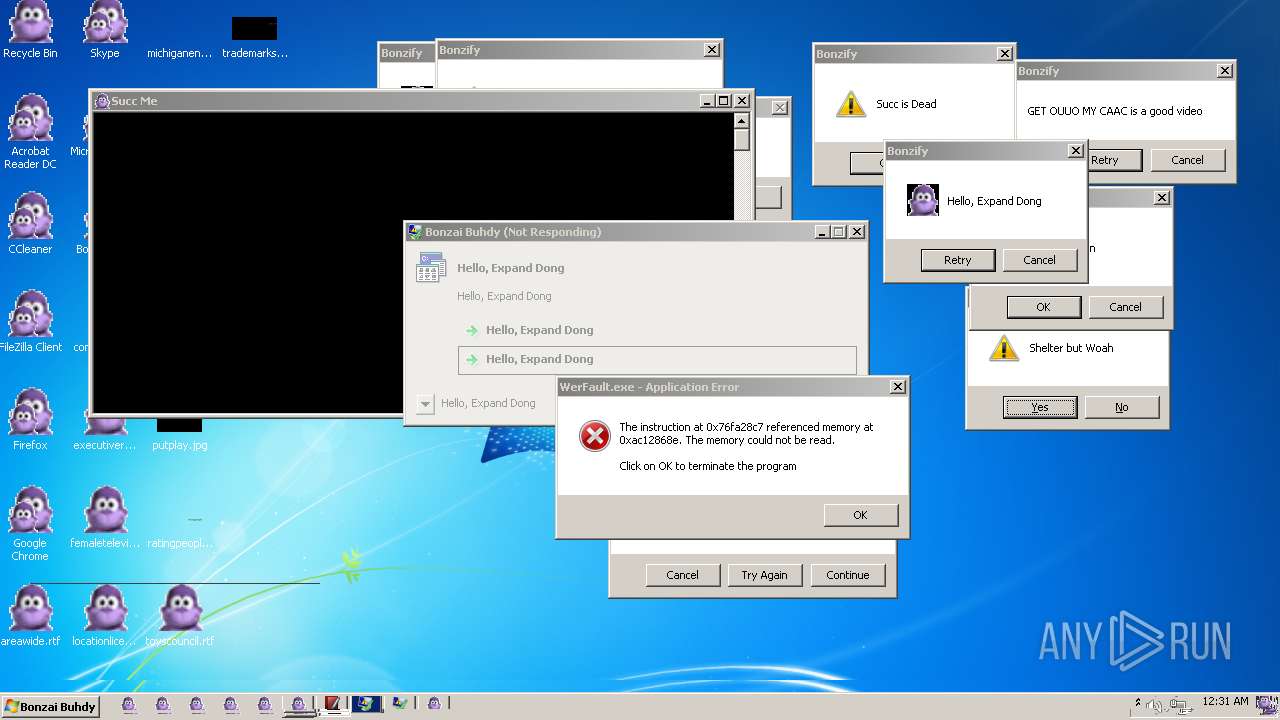Open the michiganen... desktop file
Viewport: 1280px width, 720px height.
(180, 53)
